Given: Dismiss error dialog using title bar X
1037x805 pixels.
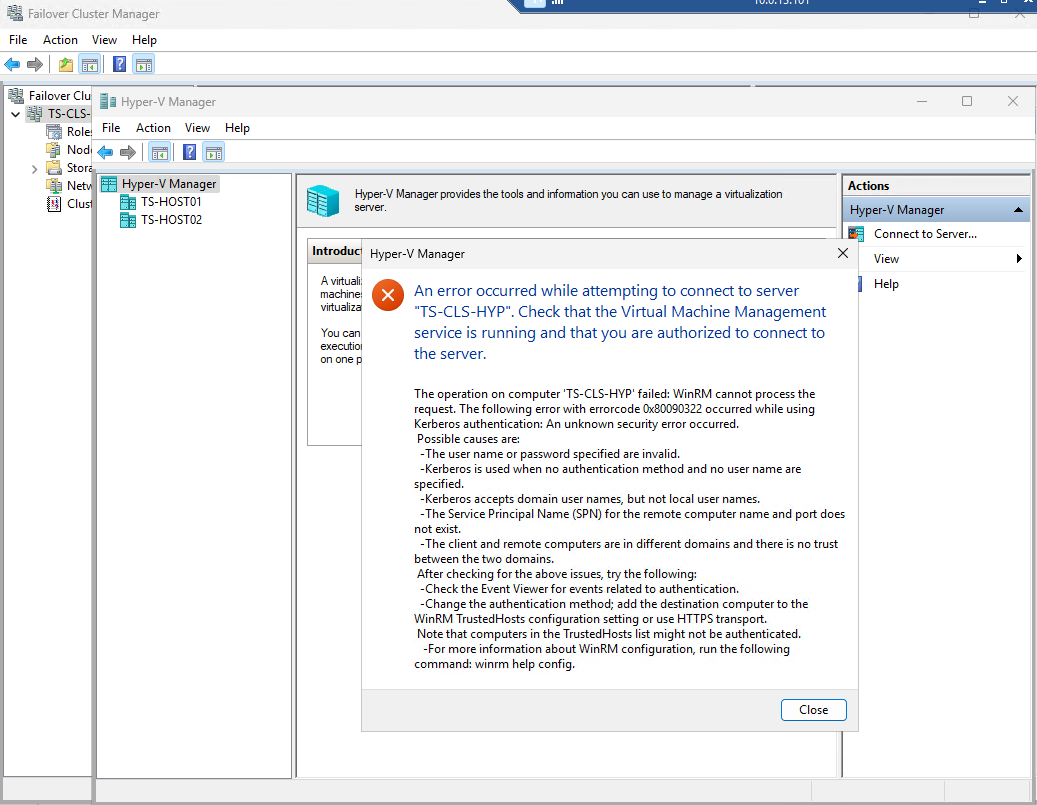Looking at the screenshot, I should [x=843, y=253].
